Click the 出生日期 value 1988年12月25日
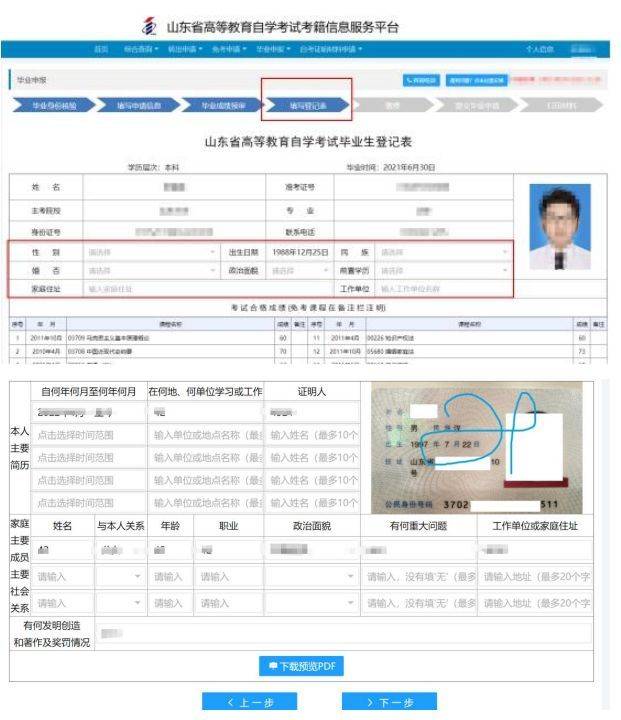 tap(300, 252)
